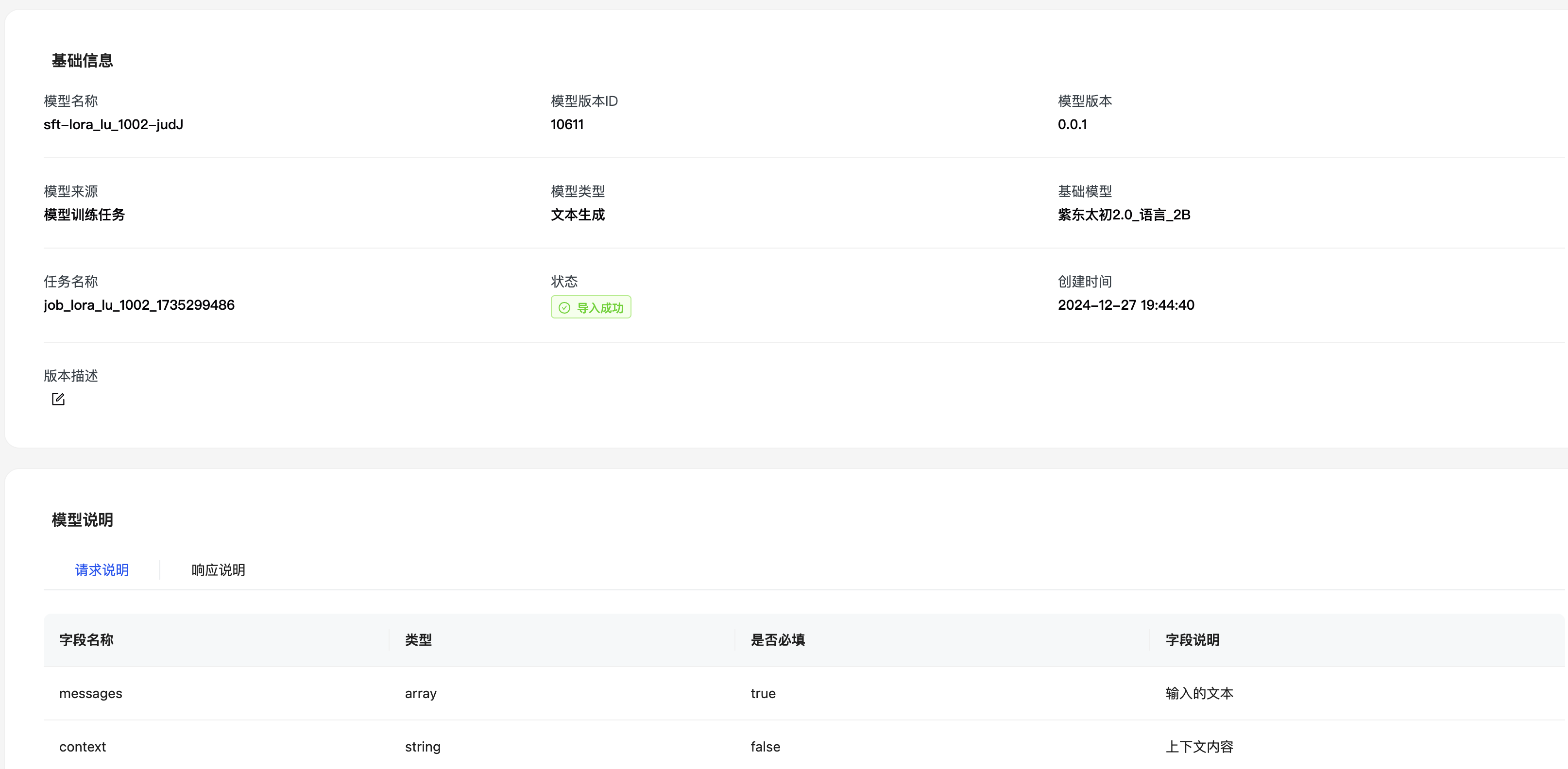
Task: Click the green check icon in status badge
Action: 564,308
